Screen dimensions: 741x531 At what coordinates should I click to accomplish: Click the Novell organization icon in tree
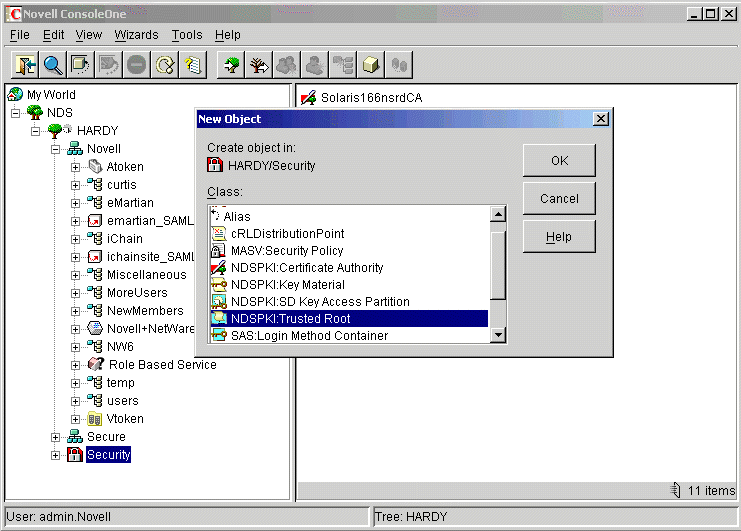pyautogui.click(x=75, y=148)
